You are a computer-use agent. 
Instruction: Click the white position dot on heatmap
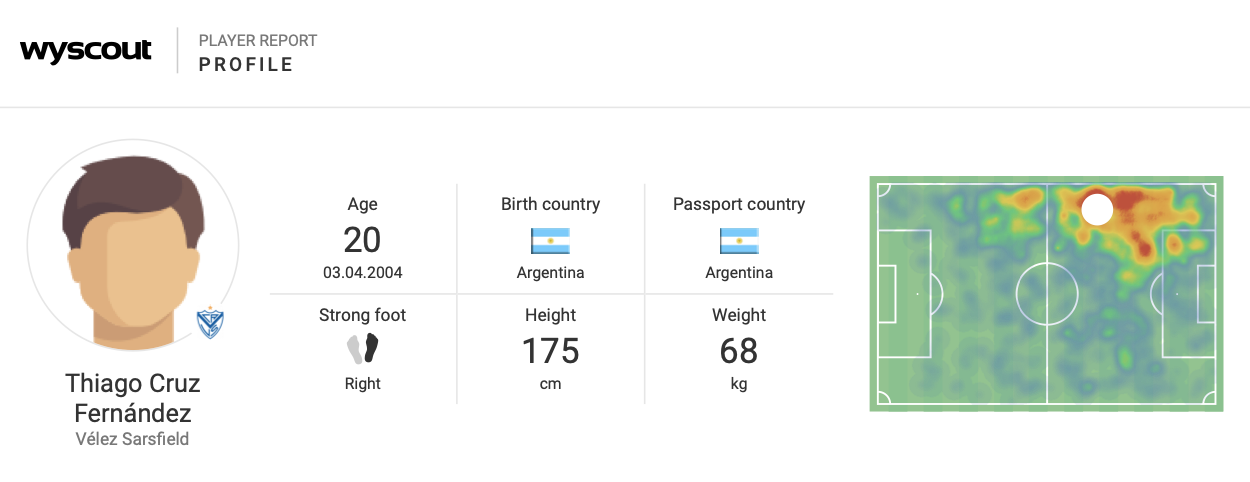pyautogui.click(x=1097, y=210)
